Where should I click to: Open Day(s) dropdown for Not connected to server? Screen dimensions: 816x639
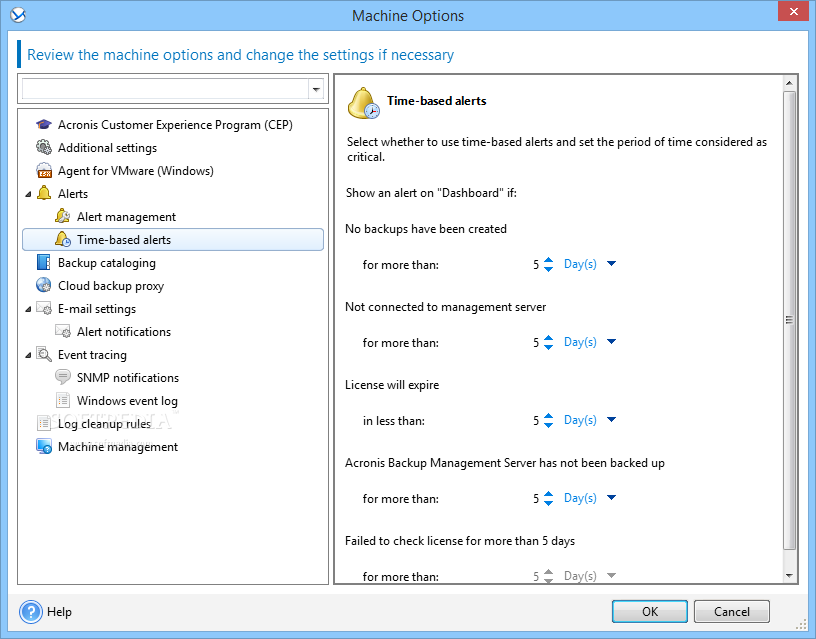tap(611, 342)
